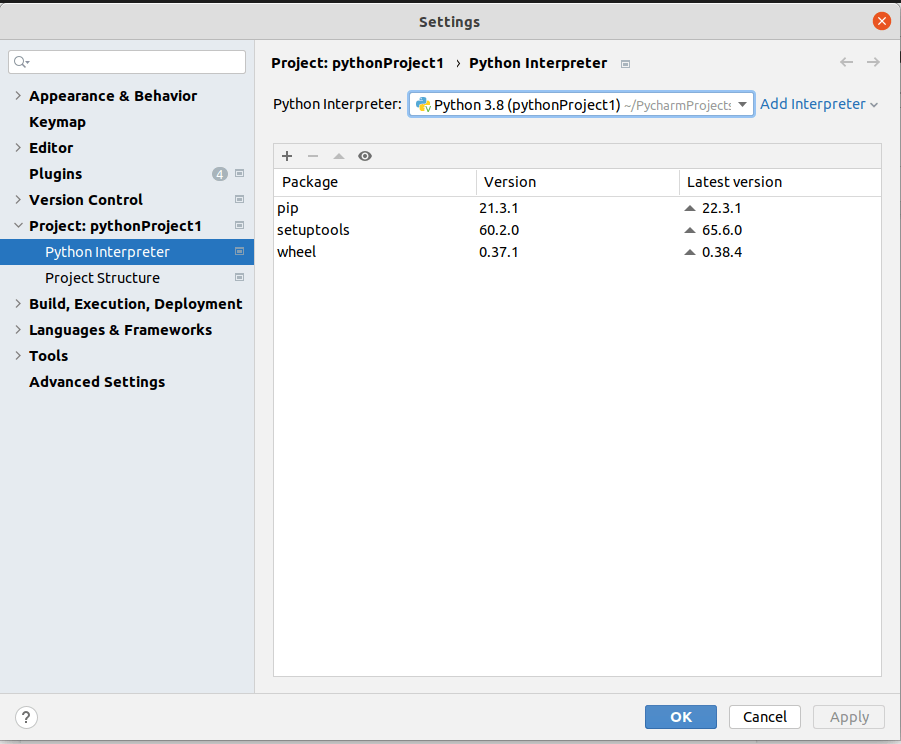Click the back navigation arrow
Screen dimensions: 901x744
[847, 63]
